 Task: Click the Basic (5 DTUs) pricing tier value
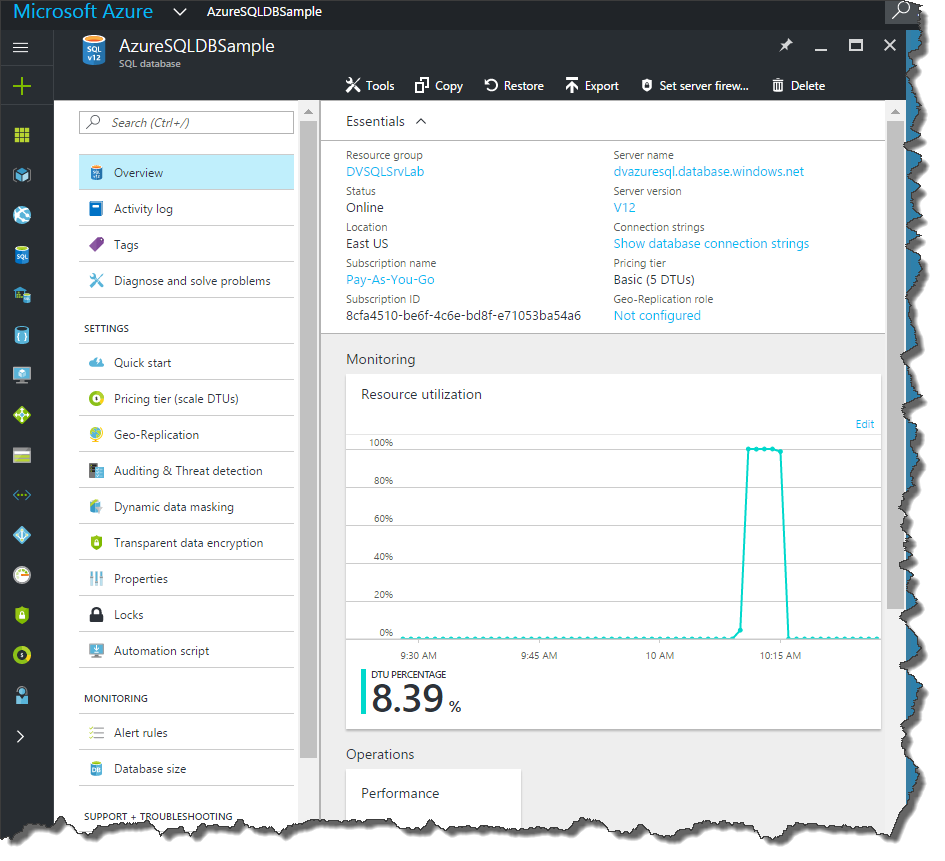coord(654,280)
